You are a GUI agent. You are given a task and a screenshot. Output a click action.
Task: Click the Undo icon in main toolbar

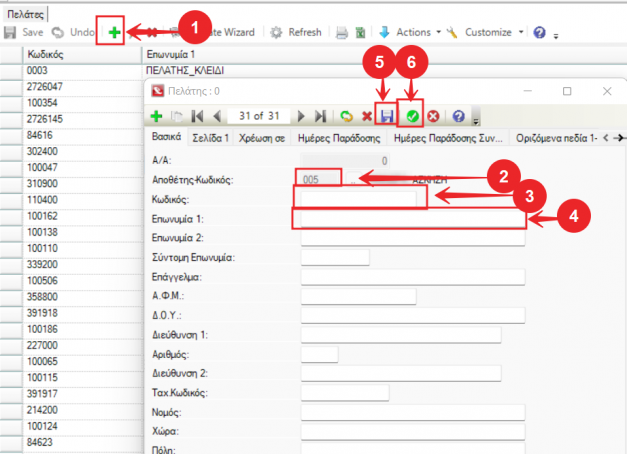pos(58,32)
